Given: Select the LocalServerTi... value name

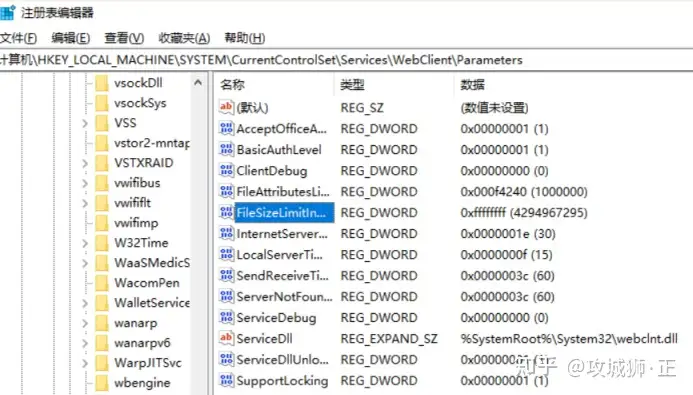Looking at the screenshot, I should coord(279,254).
